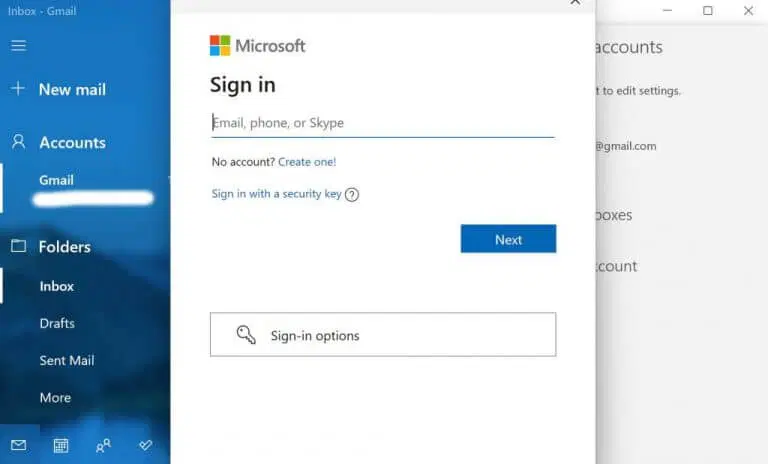Viewport: 768px width, 464px height.
Task: Open Sign-in options
Action: 383,335
